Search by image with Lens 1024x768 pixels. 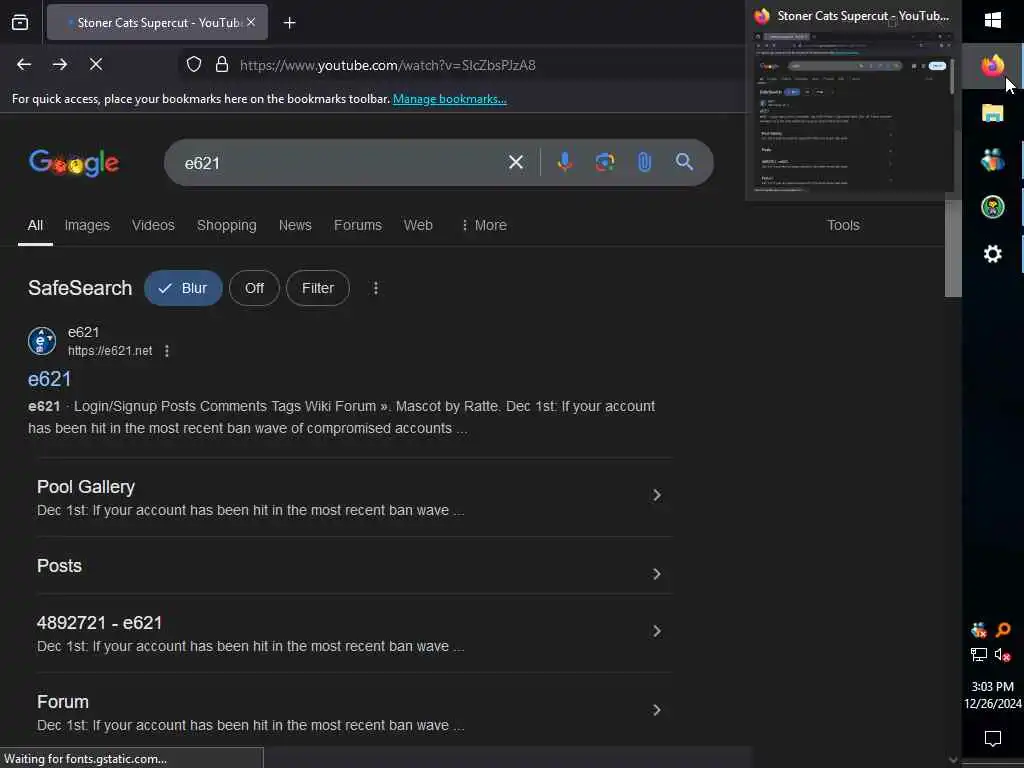coord(605,162)
